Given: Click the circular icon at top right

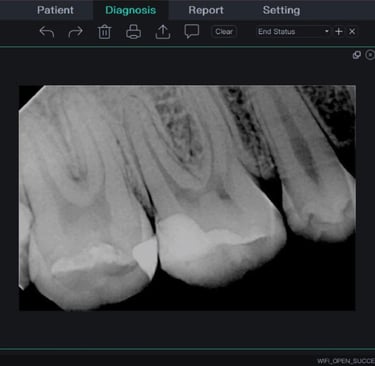Looking at the screenshot, I should (x=370, y=55).
